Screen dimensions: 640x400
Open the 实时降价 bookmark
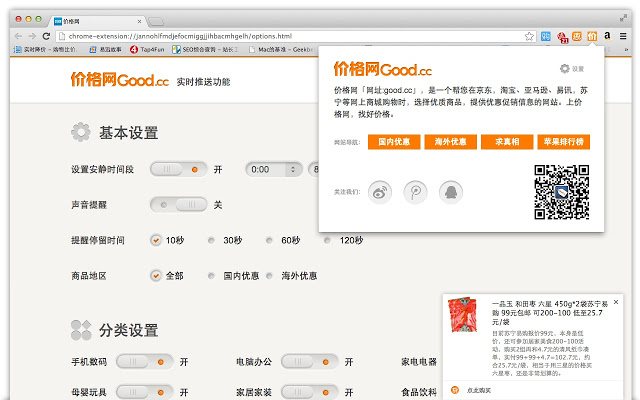coord(44,49)
